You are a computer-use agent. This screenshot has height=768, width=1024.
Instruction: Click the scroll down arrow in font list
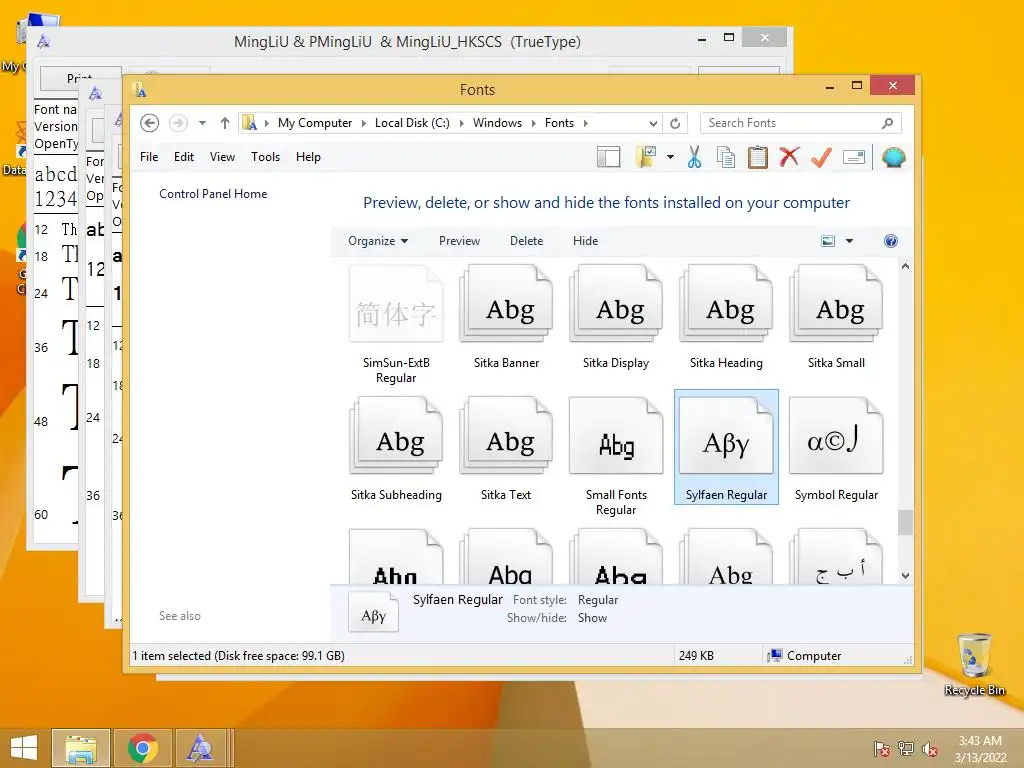click(905, 575)
